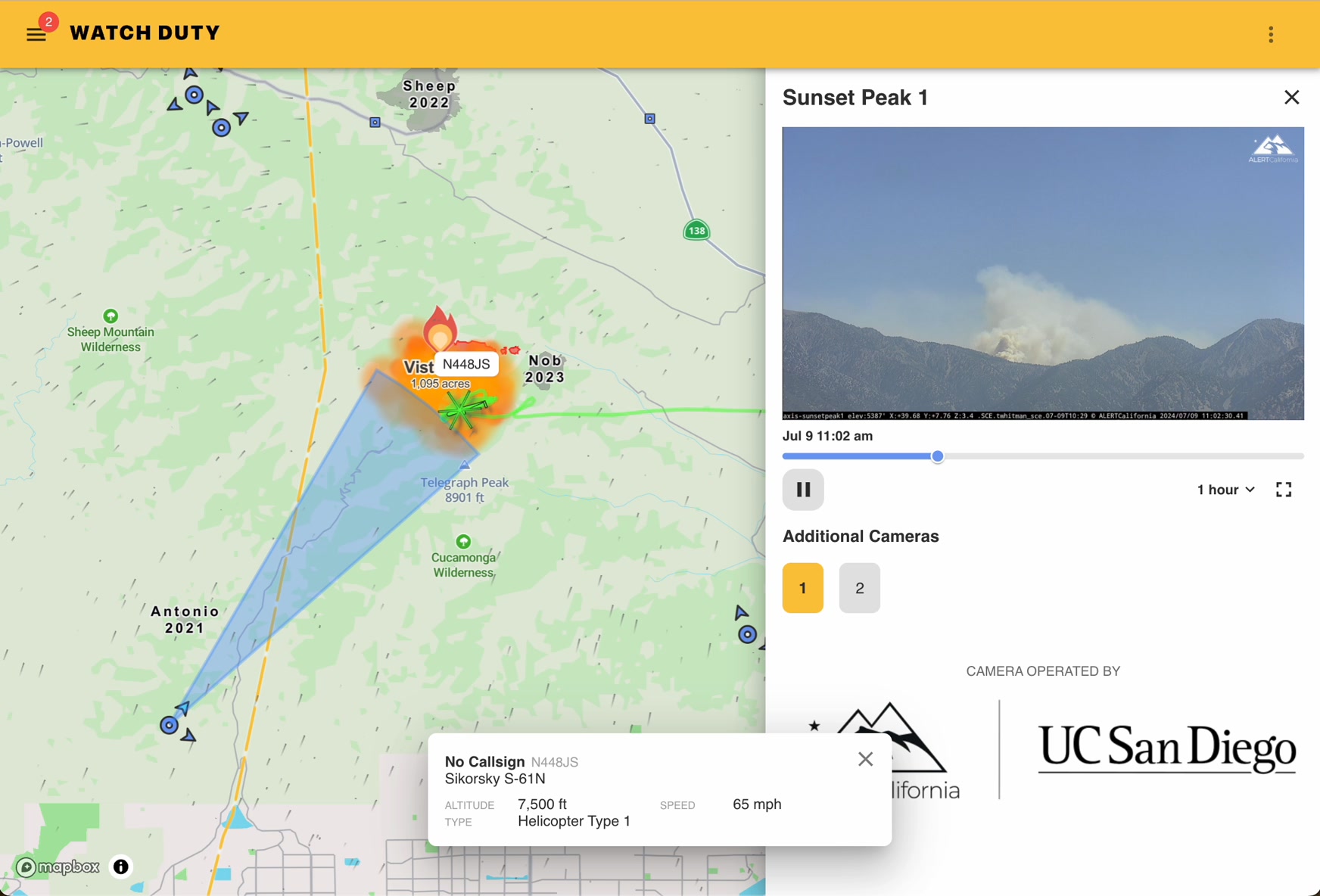Open the UC San Diego logo link
This screenshot has width=1320, height=896.
(x=1166, y=748)
